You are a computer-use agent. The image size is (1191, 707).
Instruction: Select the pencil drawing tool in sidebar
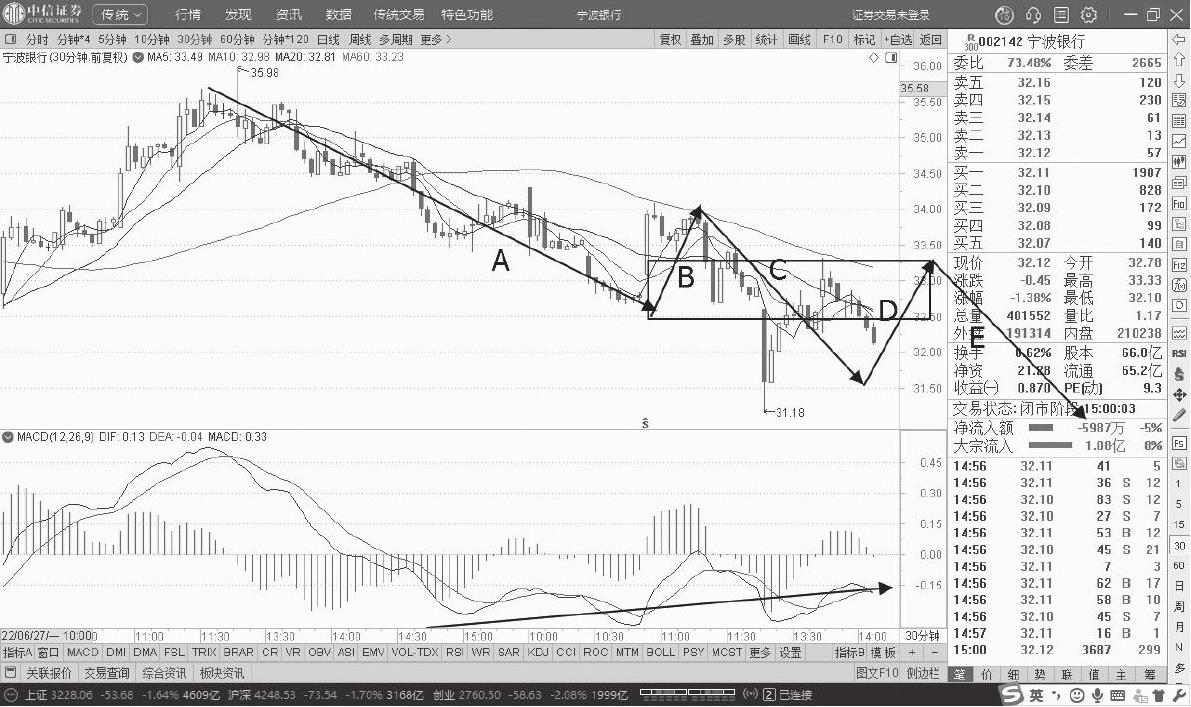tap(1180, 415)
